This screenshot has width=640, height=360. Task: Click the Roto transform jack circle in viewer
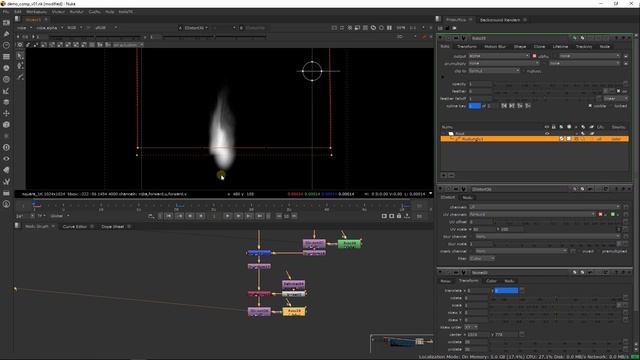tap(312, 71)
